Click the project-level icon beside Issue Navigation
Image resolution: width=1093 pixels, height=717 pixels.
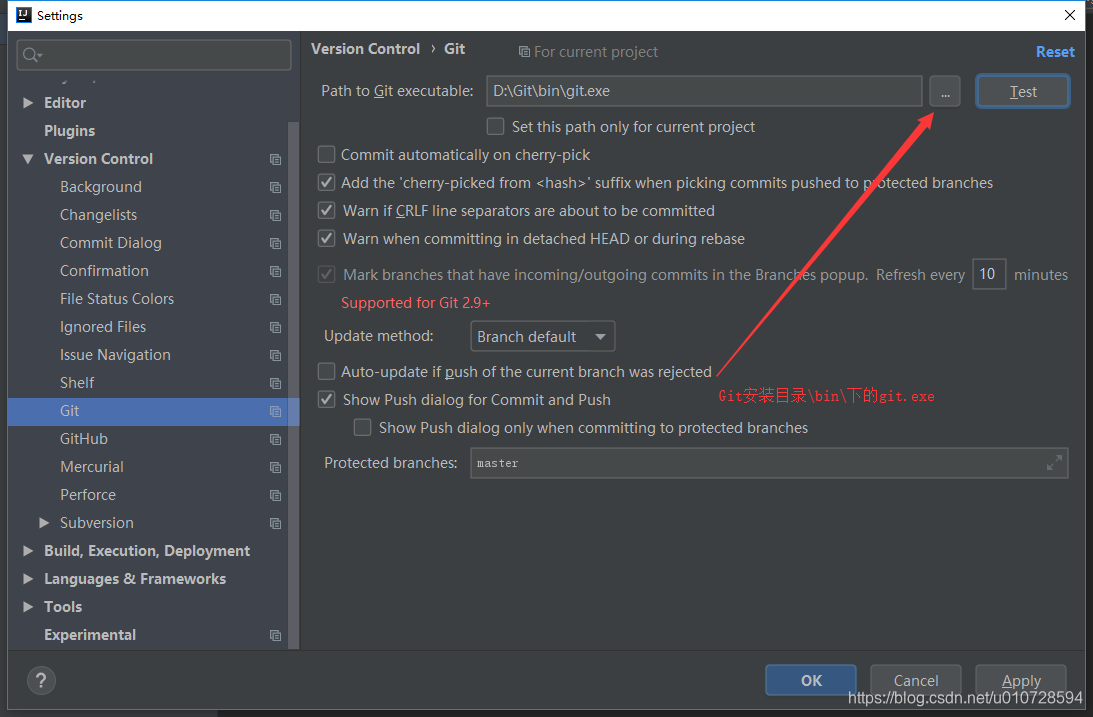tap(275, 355)
